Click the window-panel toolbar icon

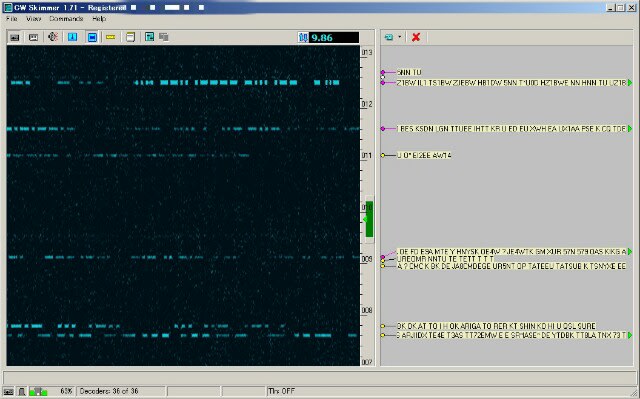(130, 37)
